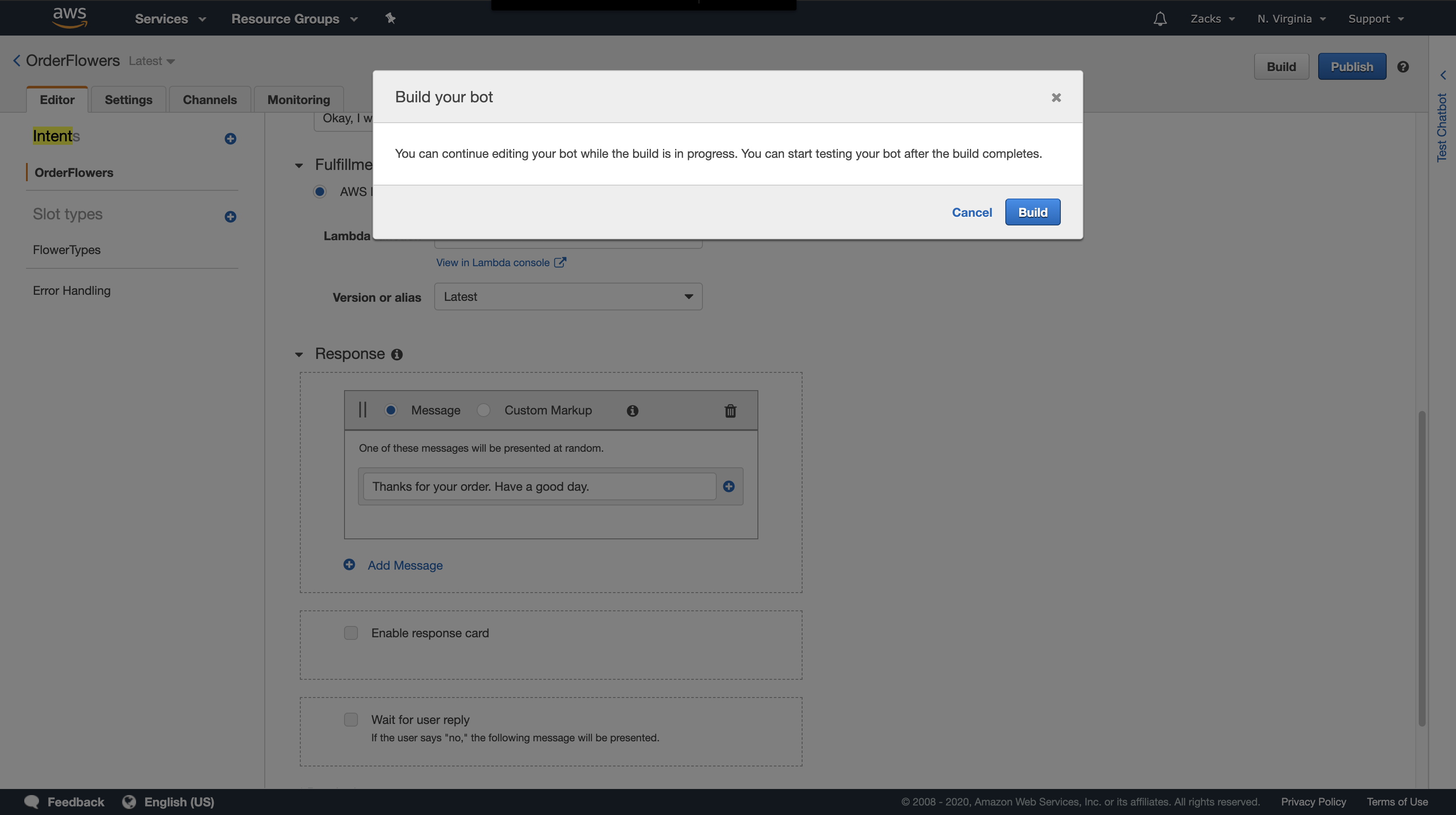The image size is (1456, 815).
Task: Select the Custom Markup radio button
Action: coord(483,410)
